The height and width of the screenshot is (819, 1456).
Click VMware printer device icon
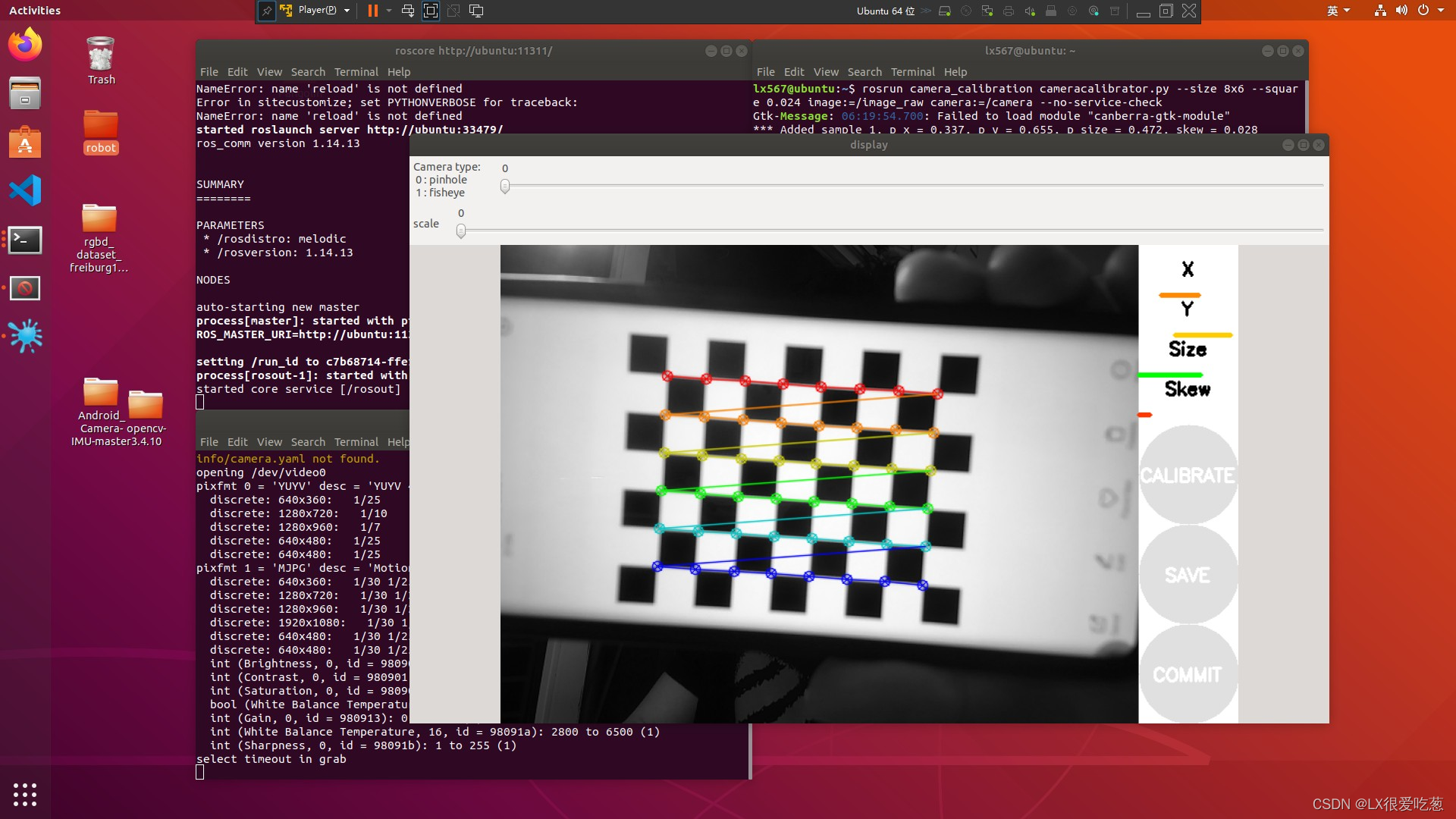1009,11
